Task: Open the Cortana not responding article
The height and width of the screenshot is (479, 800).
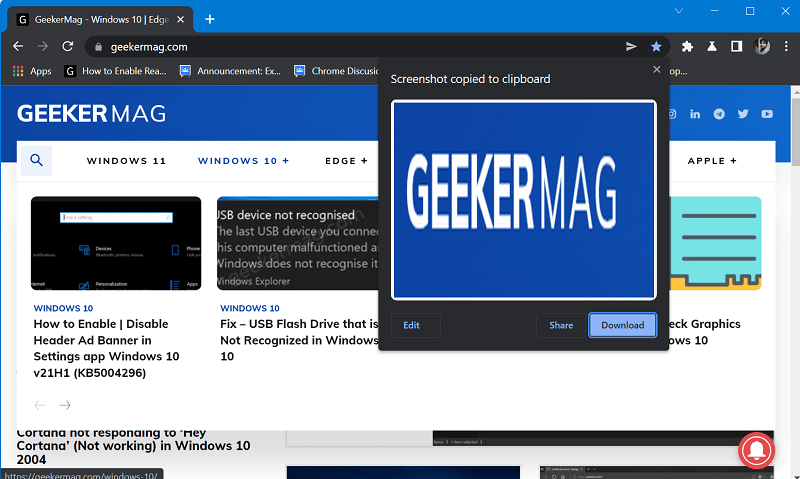Action: [133, 446]
